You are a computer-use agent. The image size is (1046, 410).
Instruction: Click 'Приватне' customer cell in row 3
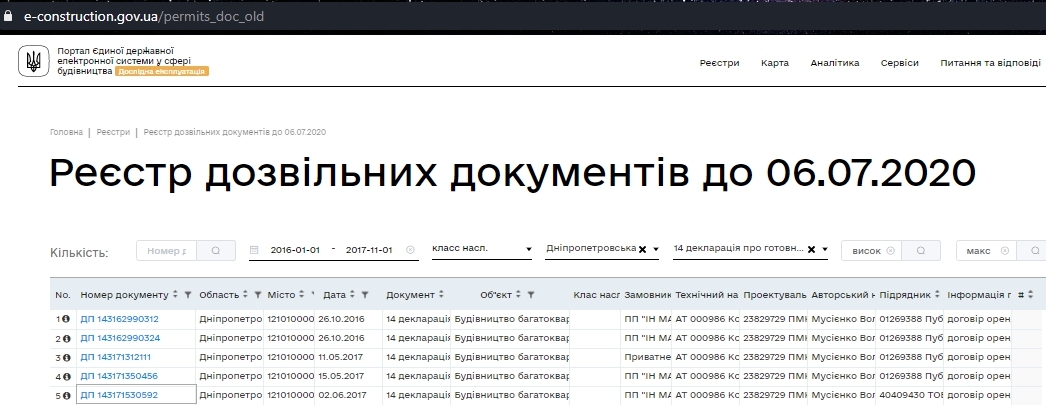coord(648,357)
